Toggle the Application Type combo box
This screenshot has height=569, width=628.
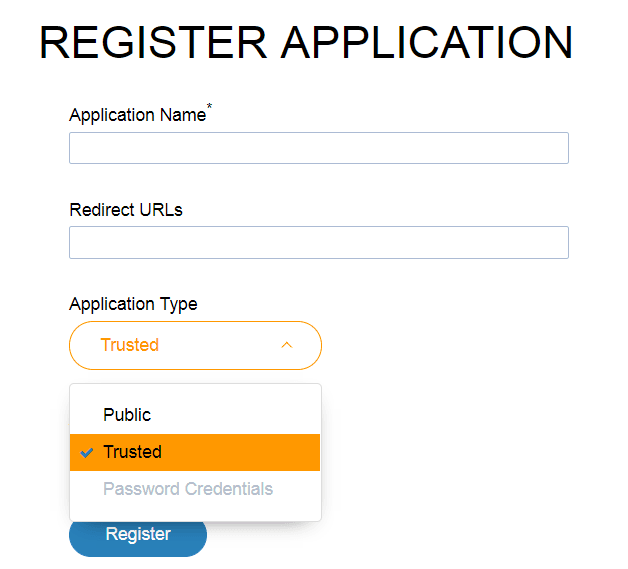(195, 345)
